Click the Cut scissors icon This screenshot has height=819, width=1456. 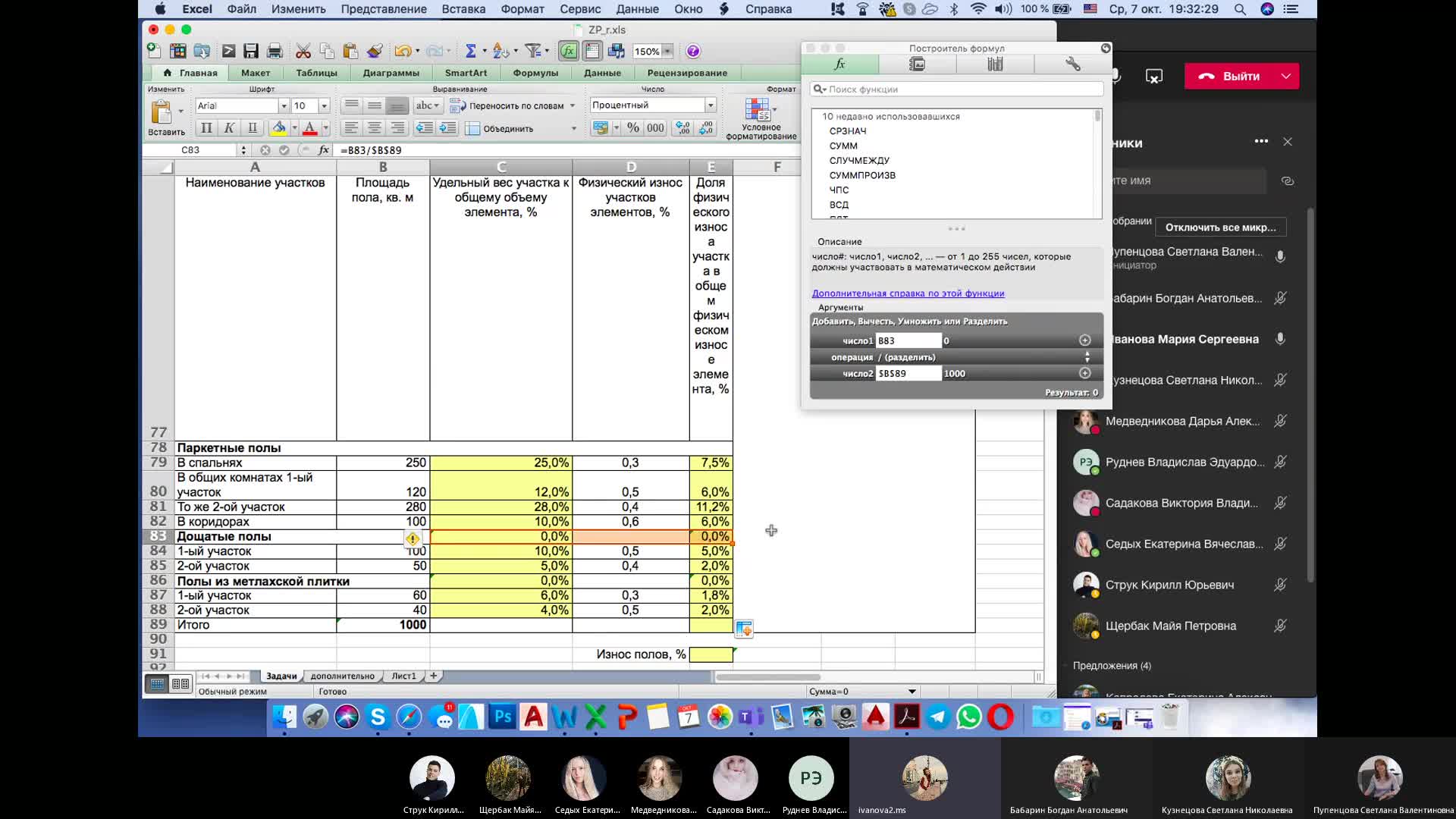click(x=303, y=52)
